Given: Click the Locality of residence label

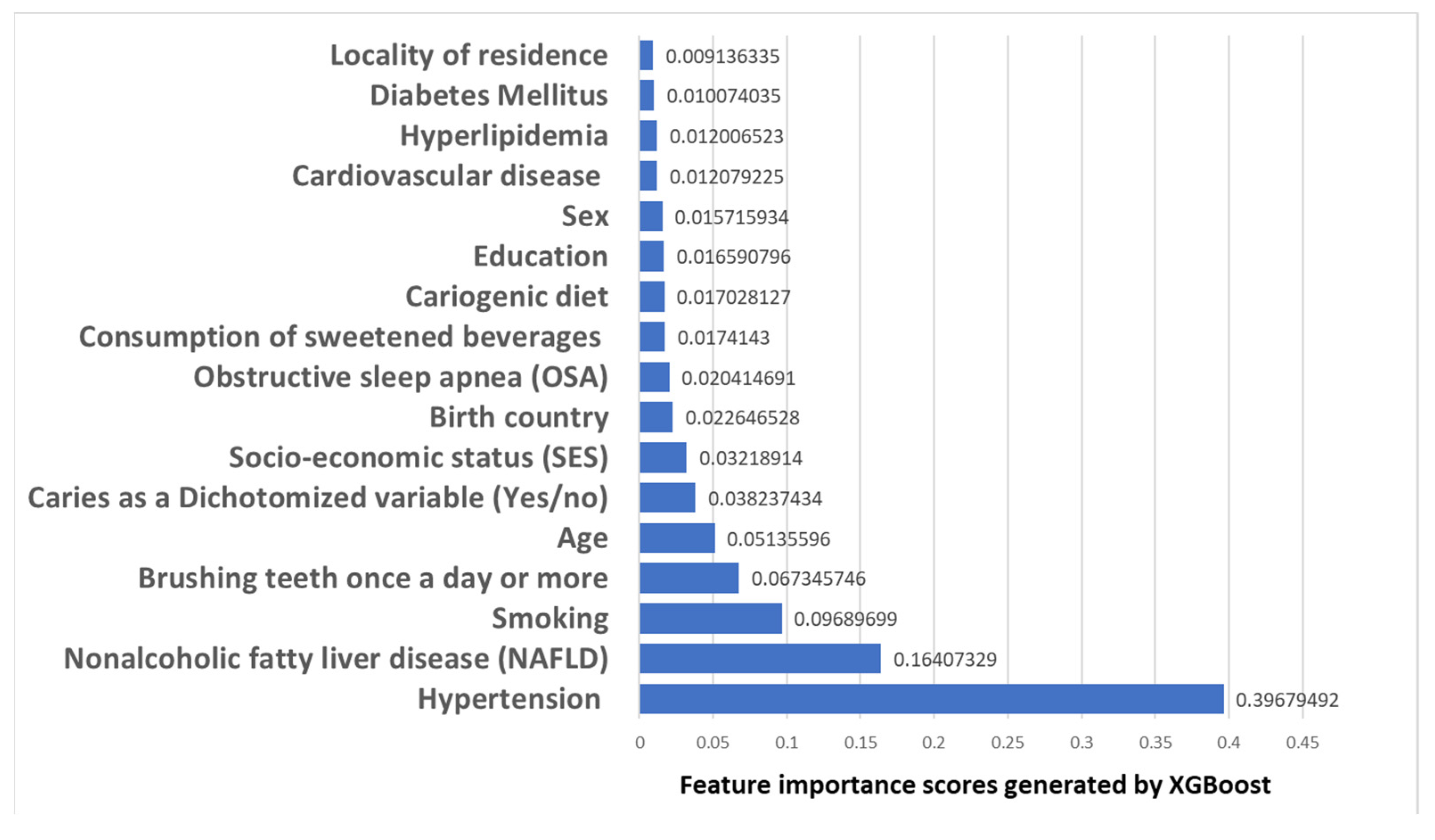Looking at the screenshot, I should click(x=469, y=55).
